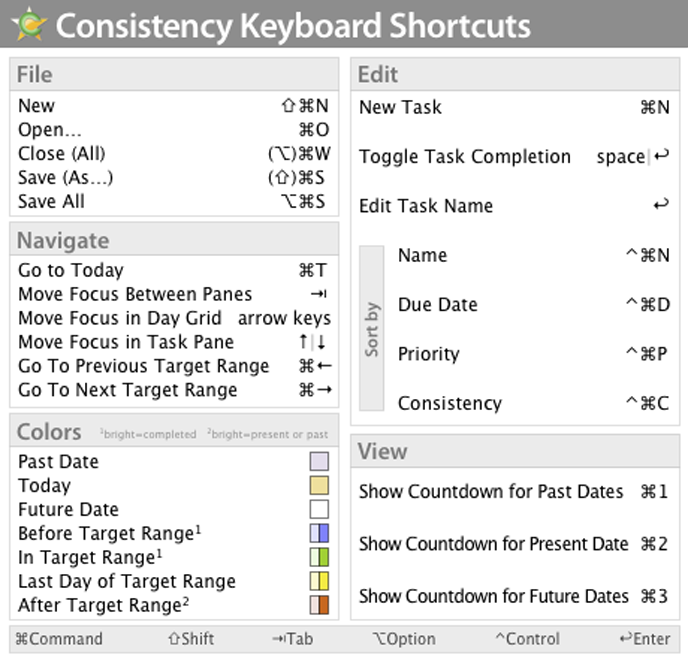
Task: Click the Future Date white swatch
Action: [319, 510]
